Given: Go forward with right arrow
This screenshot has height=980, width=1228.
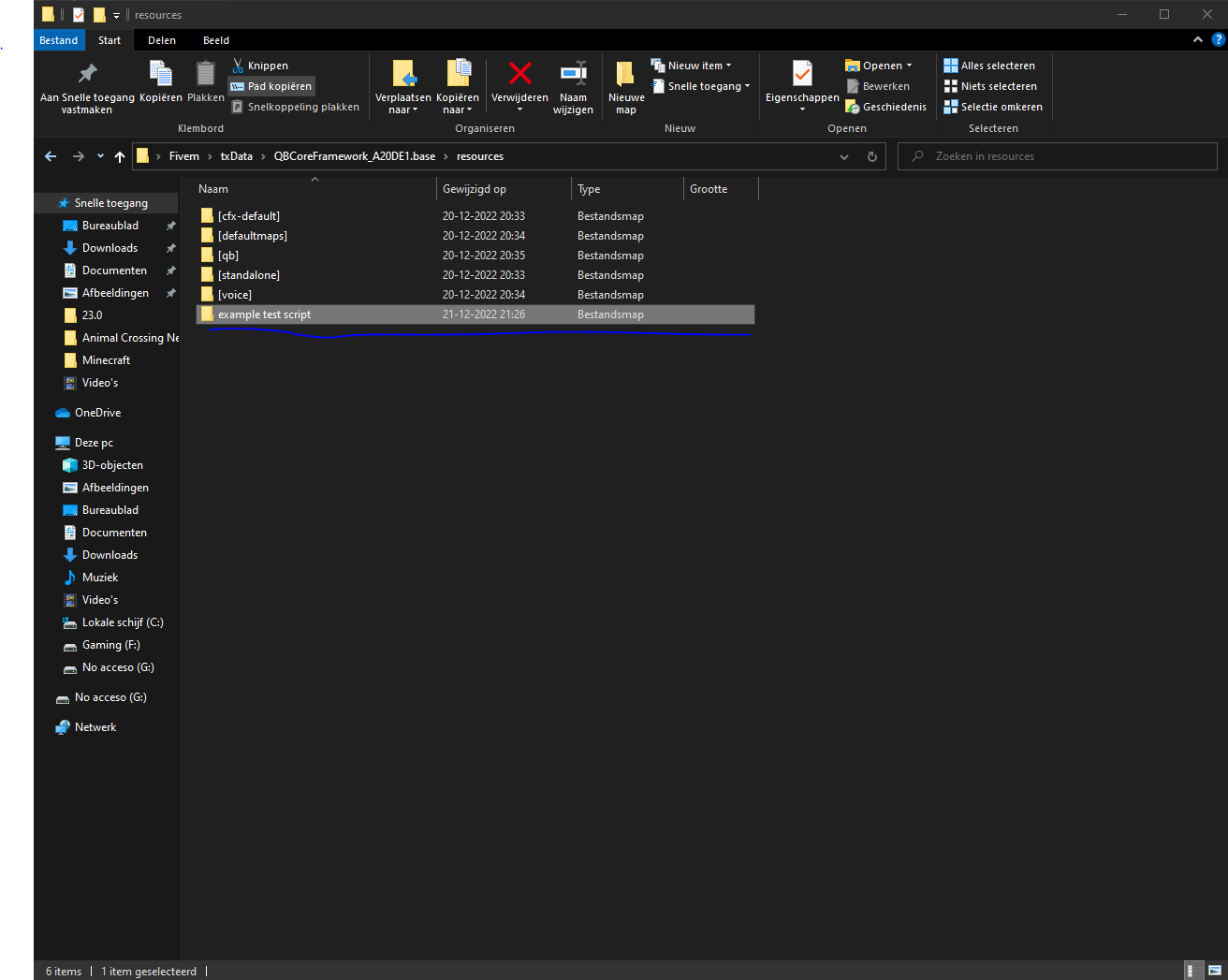Looking at the screenshot, I should coord(79,156).
